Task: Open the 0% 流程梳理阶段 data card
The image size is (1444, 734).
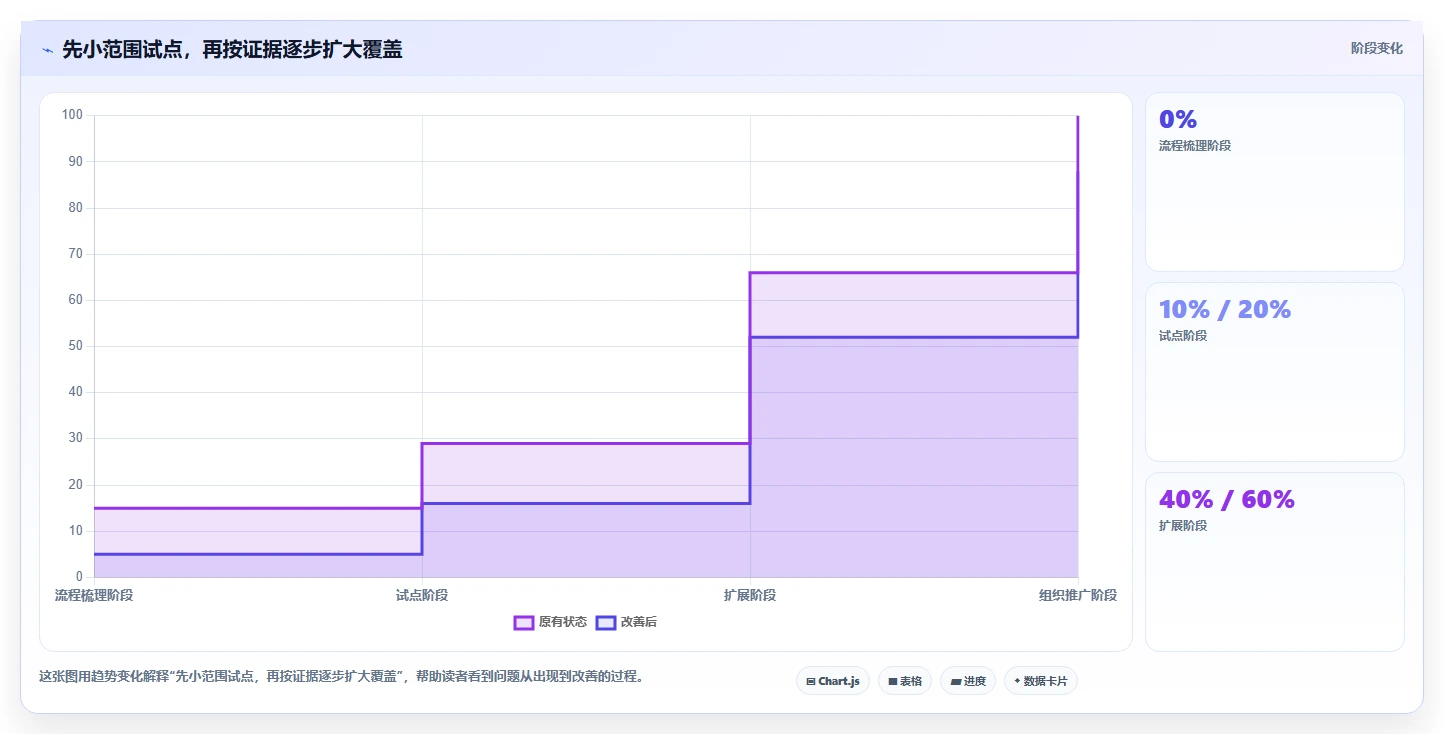Action: [1275, 182]
